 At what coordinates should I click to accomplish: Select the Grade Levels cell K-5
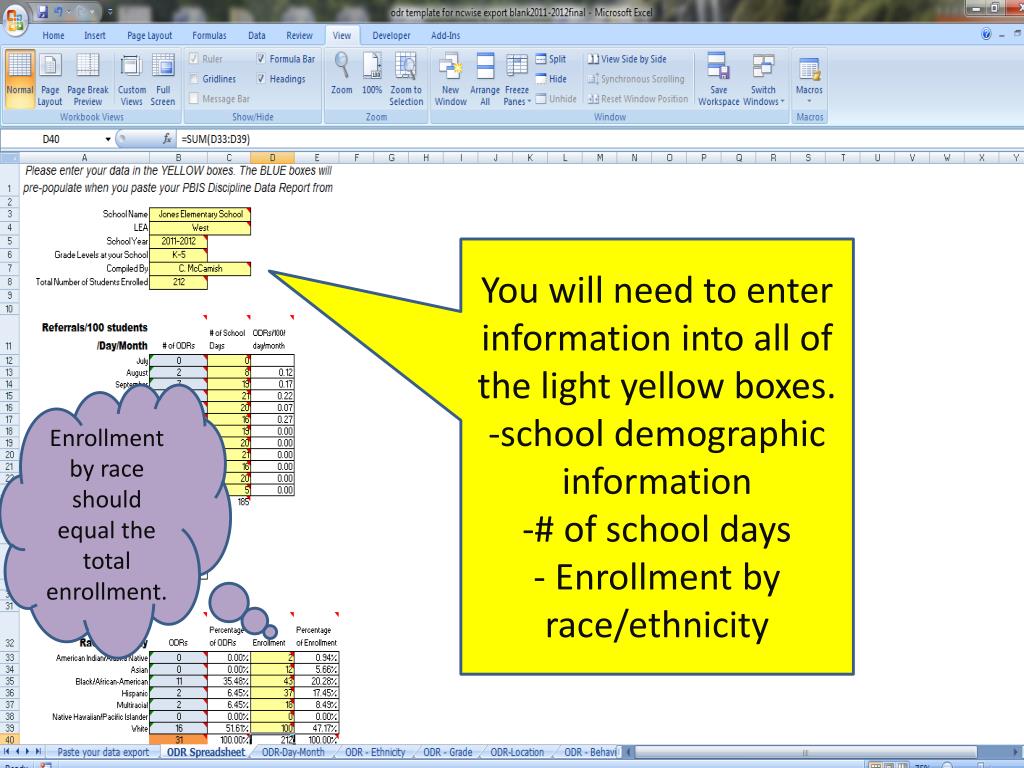(178, 255)
